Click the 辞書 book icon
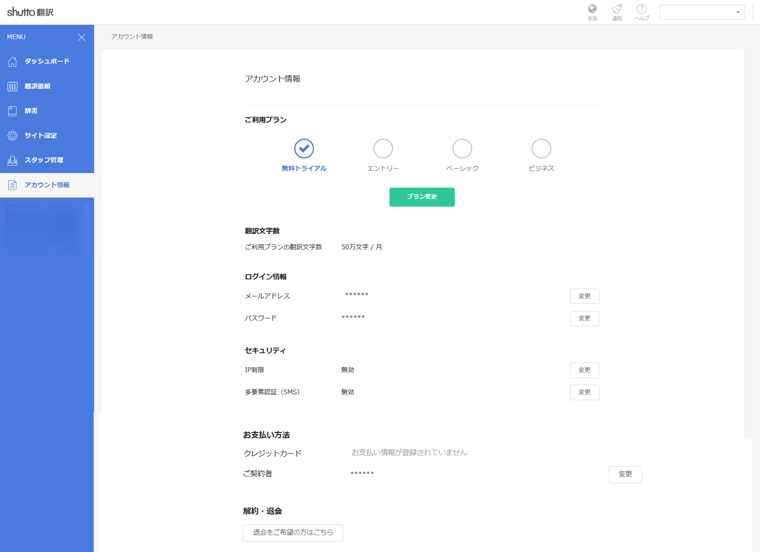 click(12, 111)
